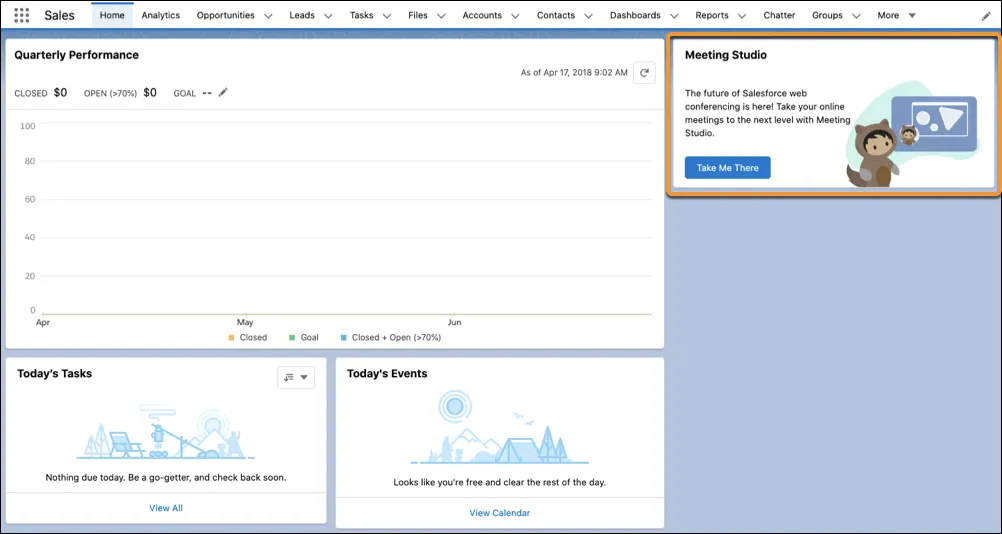Switch to the Chatter tab

coord(780,15)
